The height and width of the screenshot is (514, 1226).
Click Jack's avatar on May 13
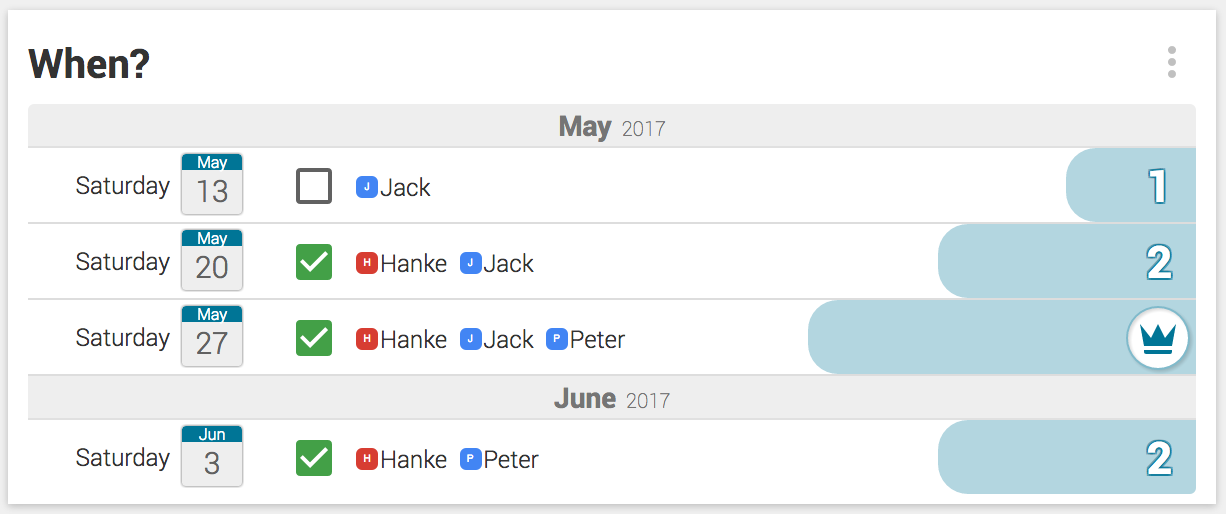pos(366,187)
